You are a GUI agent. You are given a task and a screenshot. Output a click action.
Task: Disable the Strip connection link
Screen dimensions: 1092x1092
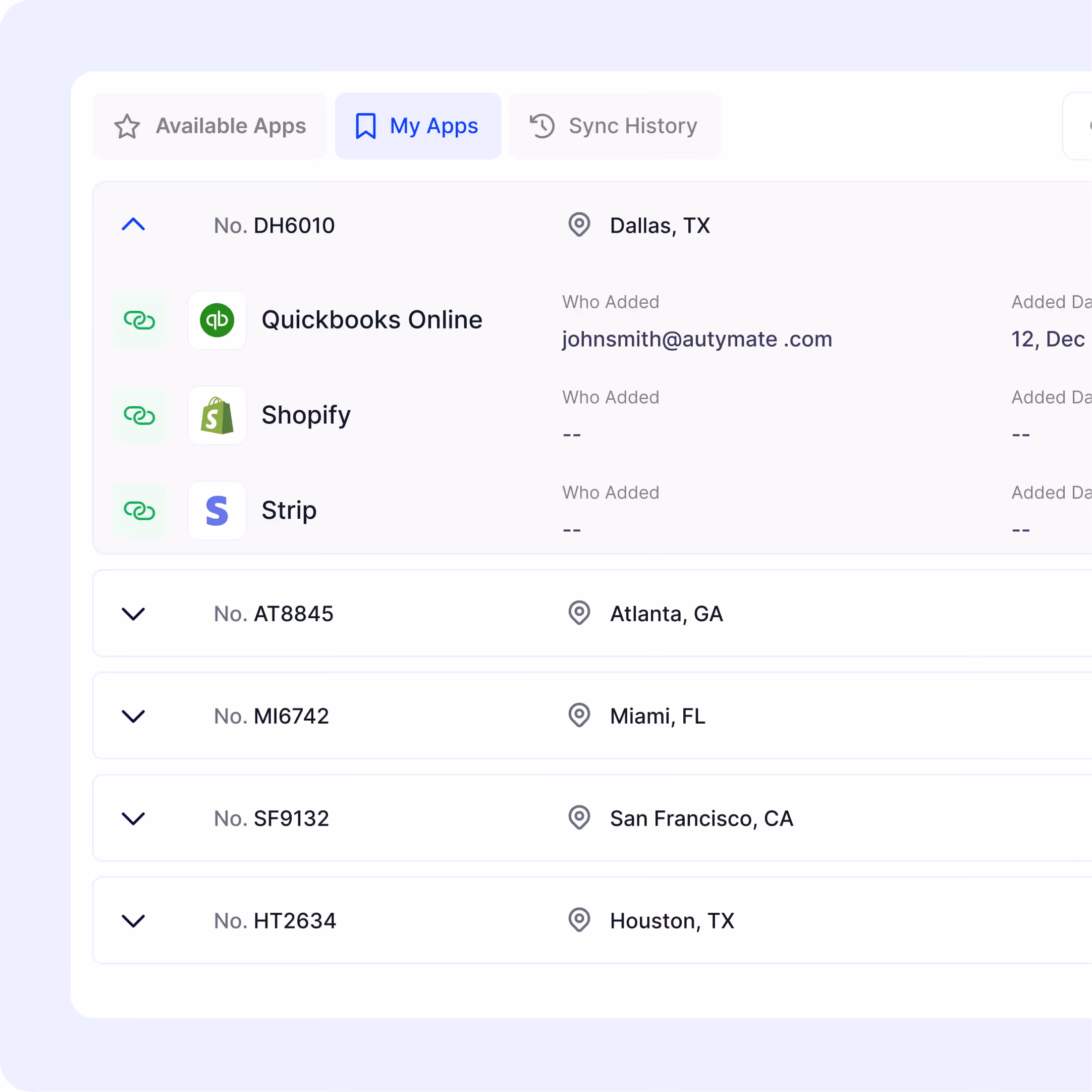click(140, 510)
